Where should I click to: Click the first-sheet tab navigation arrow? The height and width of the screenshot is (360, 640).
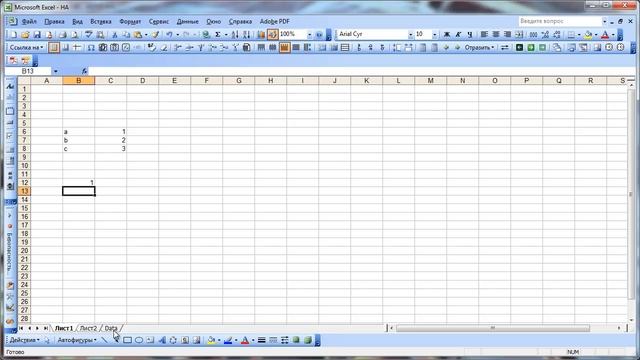[x=21, y=328]
